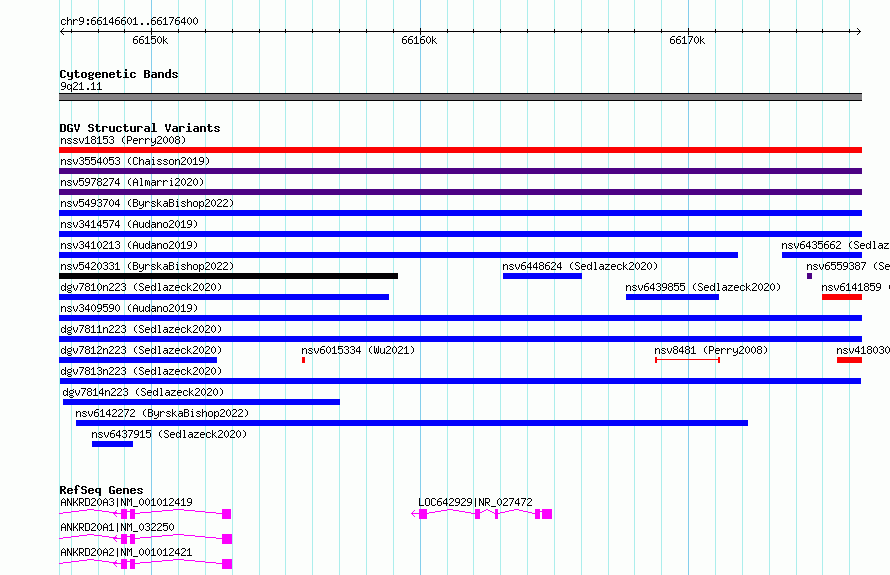This screenshot has width=890, height=575.
Task: Select the nsv3410213 (Audano2019) label
Action: (129, 245)
